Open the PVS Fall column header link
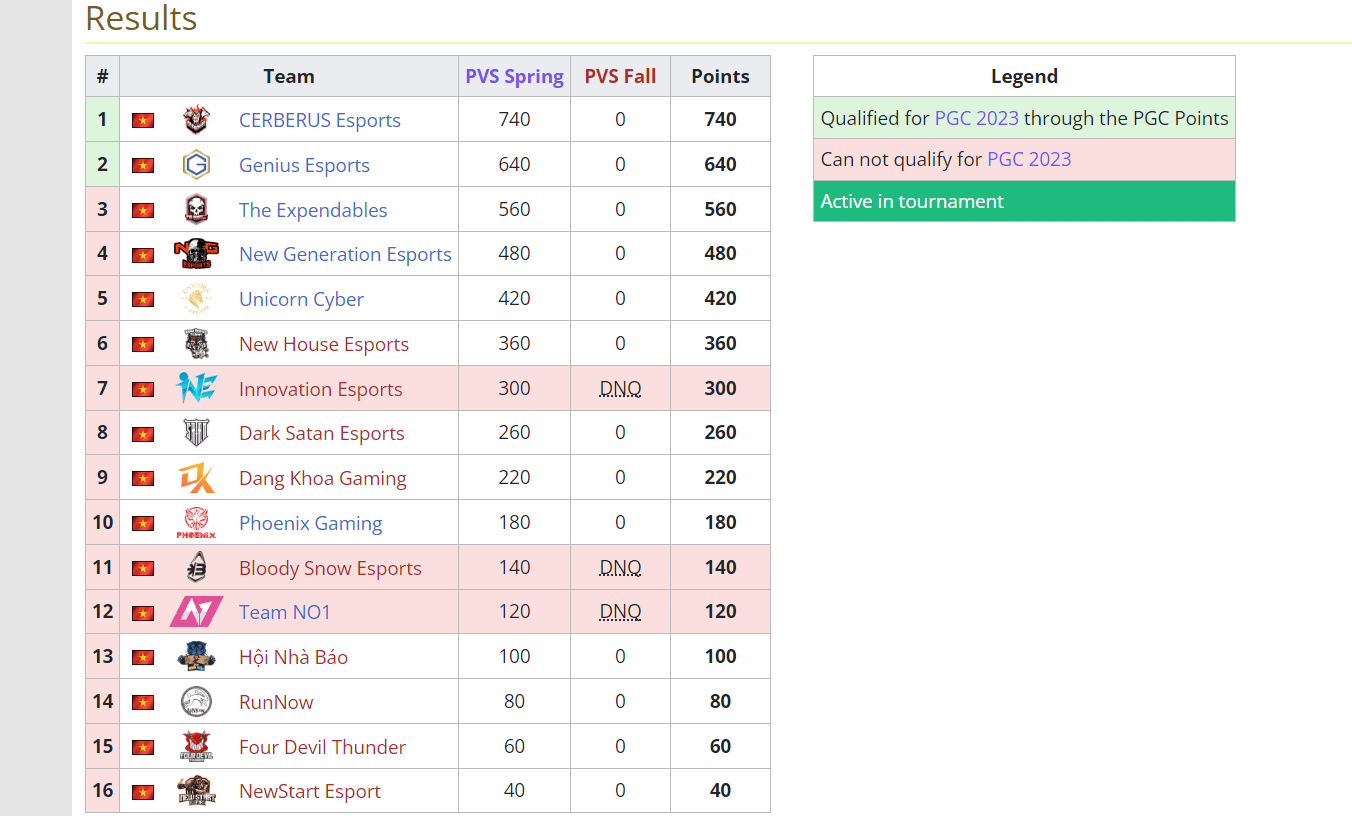1352x816 pixels. tap(620, 77)
